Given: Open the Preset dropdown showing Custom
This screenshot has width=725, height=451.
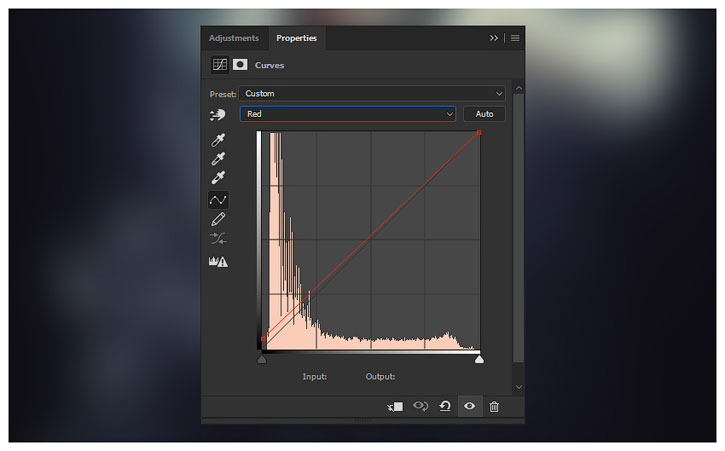Looking at the screenshot, I should pyautogui.click(x=372, y=94).
